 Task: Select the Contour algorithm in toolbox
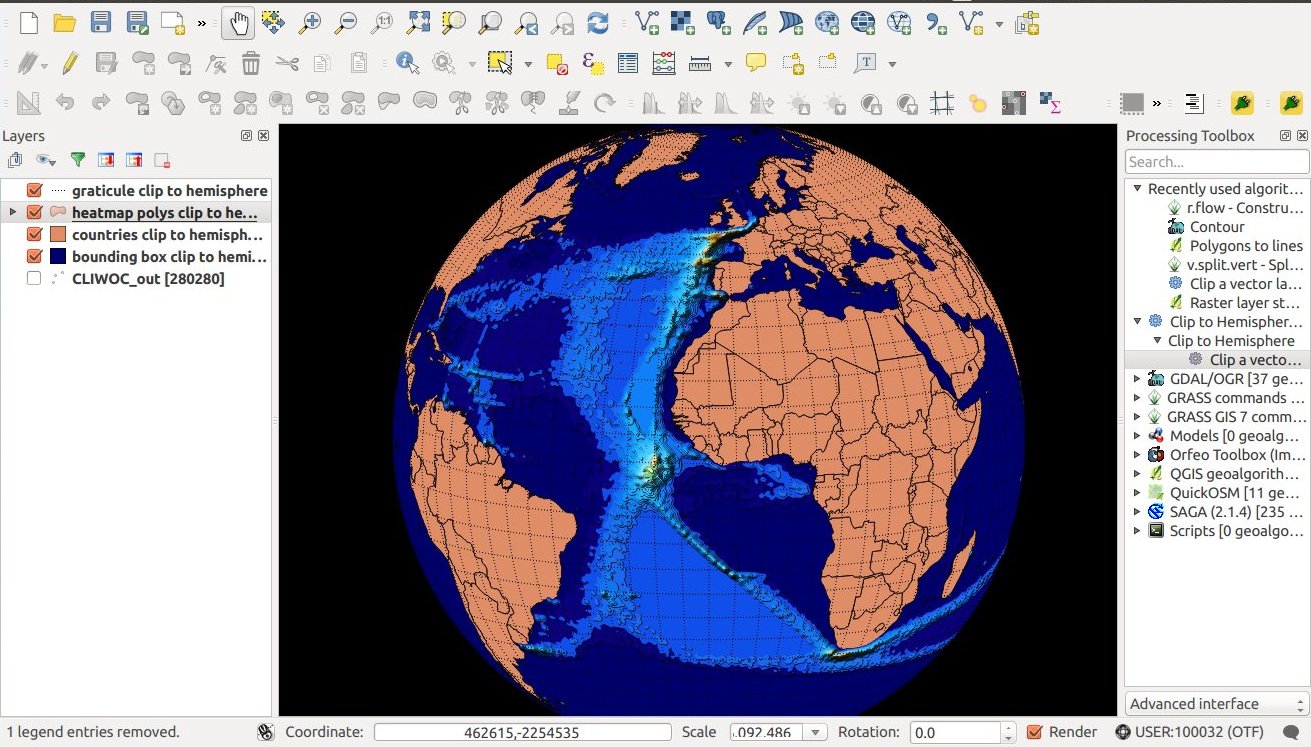coord(1217,226)
